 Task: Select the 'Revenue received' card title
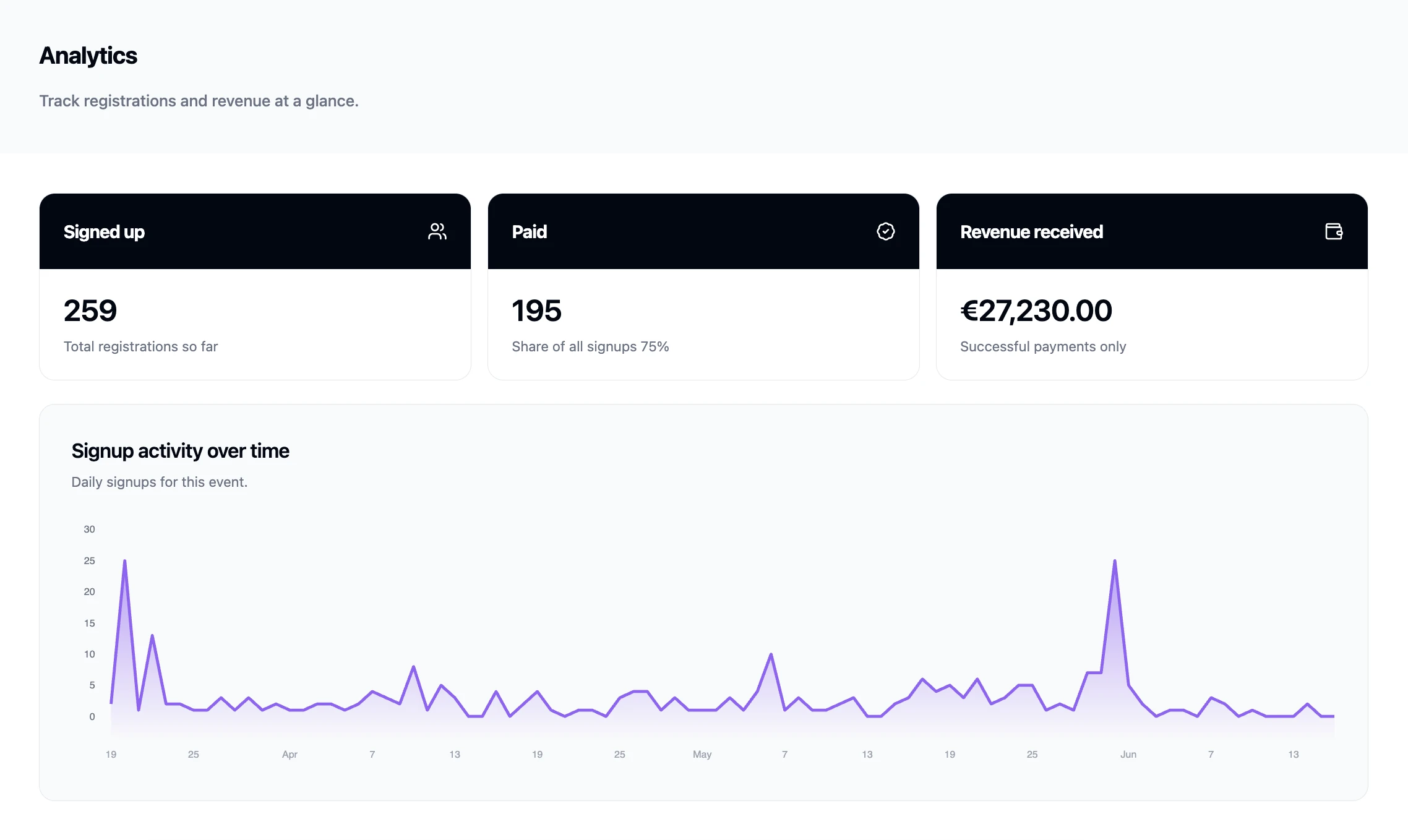coord(1032,232)
